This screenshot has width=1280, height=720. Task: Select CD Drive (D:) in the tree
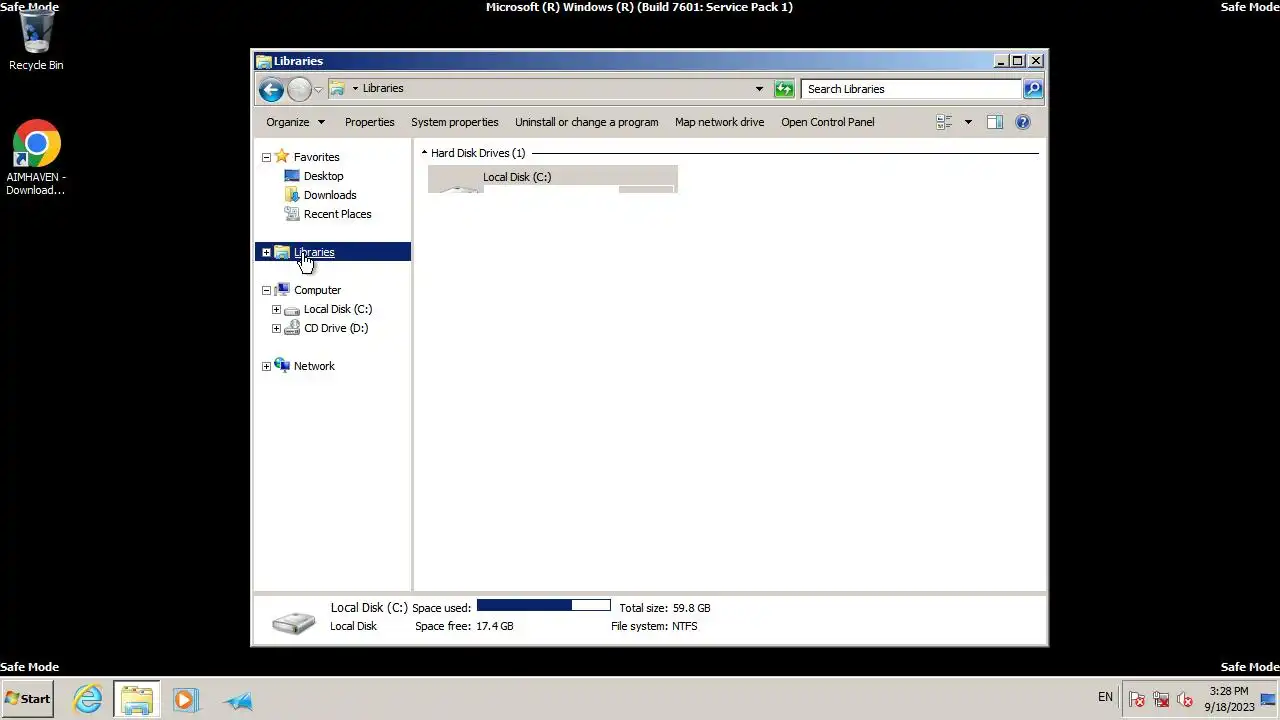coord(336,328)
